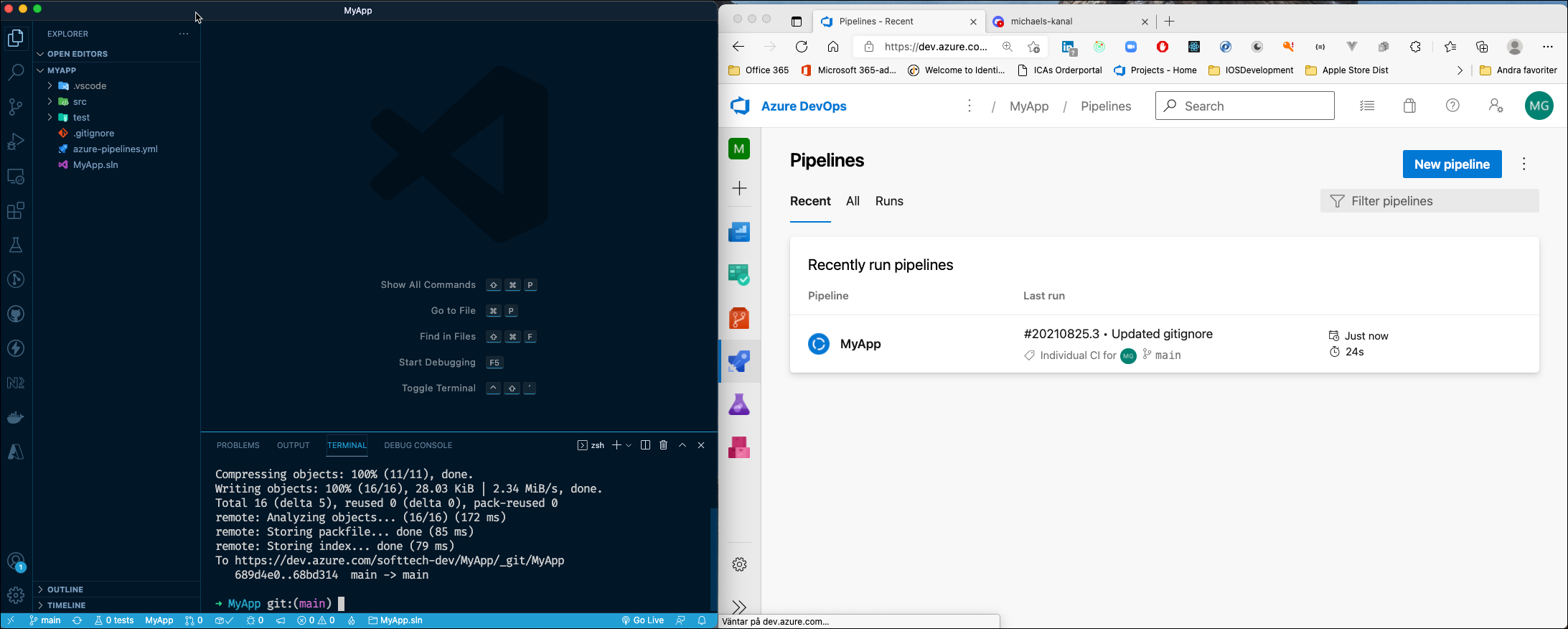The width and height of the screenshot is (1568, 629).
Task: Switch to the Runs tab in Pipelines
Action: pos(889,201)
